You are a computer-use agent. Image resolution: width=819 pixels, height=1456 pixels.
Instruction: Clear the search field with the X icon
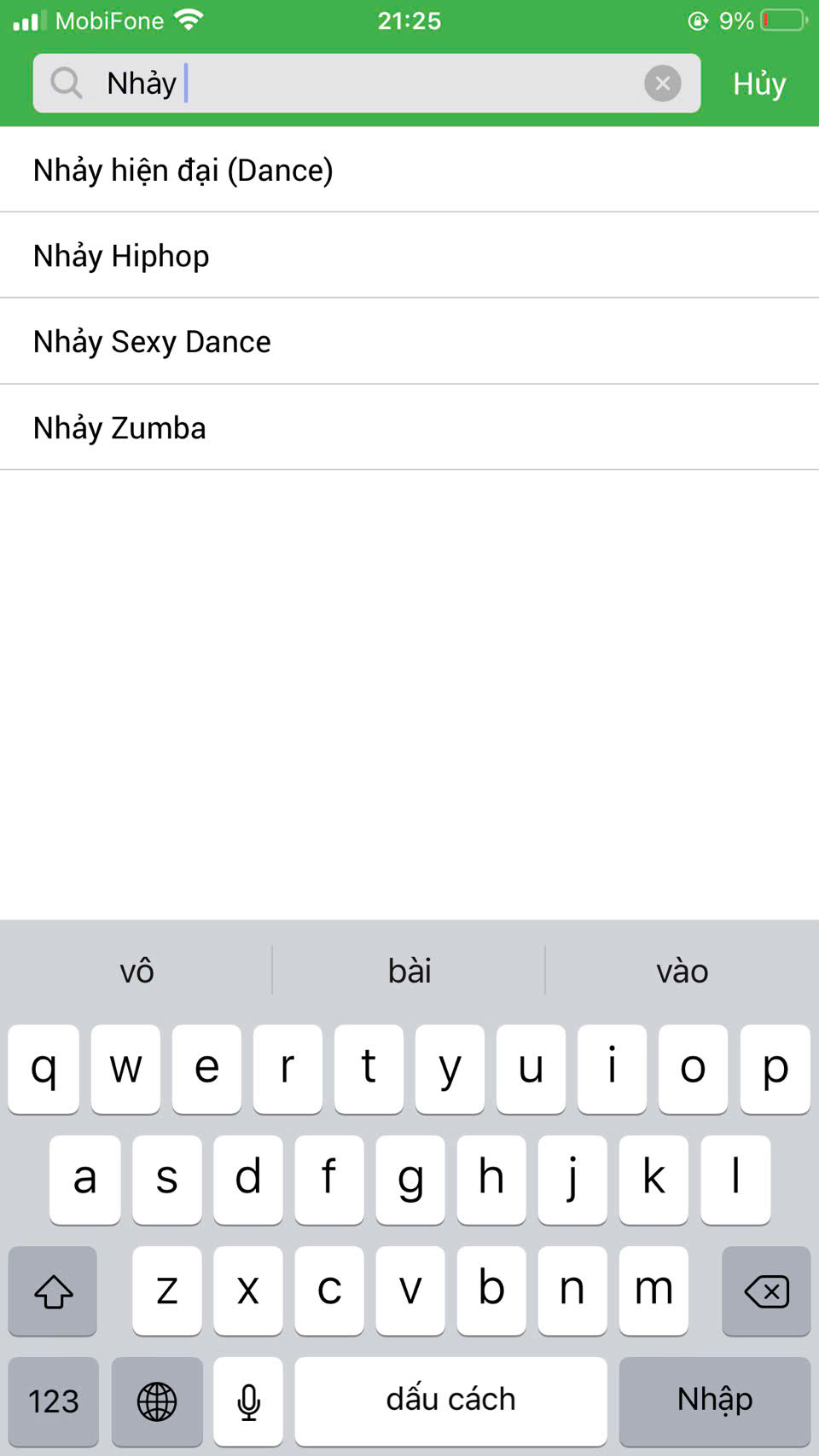[x=662, y=84]
